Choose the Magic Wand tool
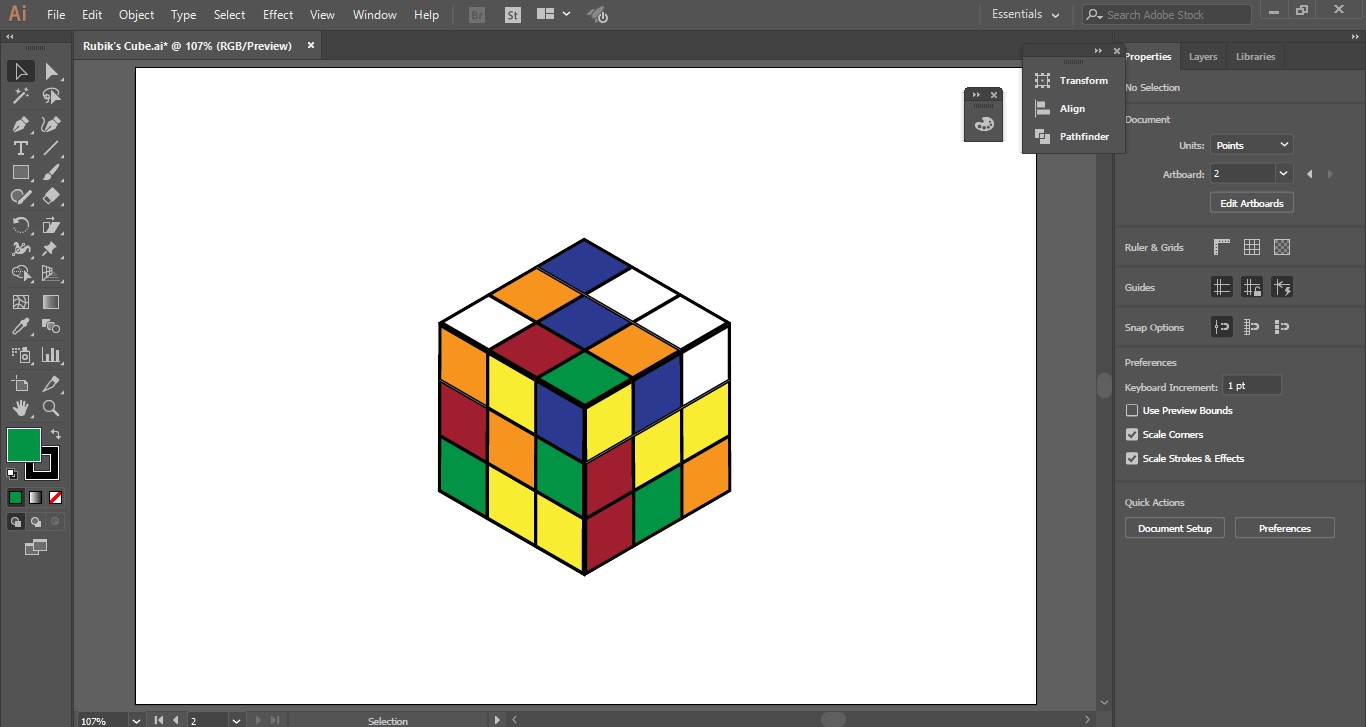 (x=20, y=96)
